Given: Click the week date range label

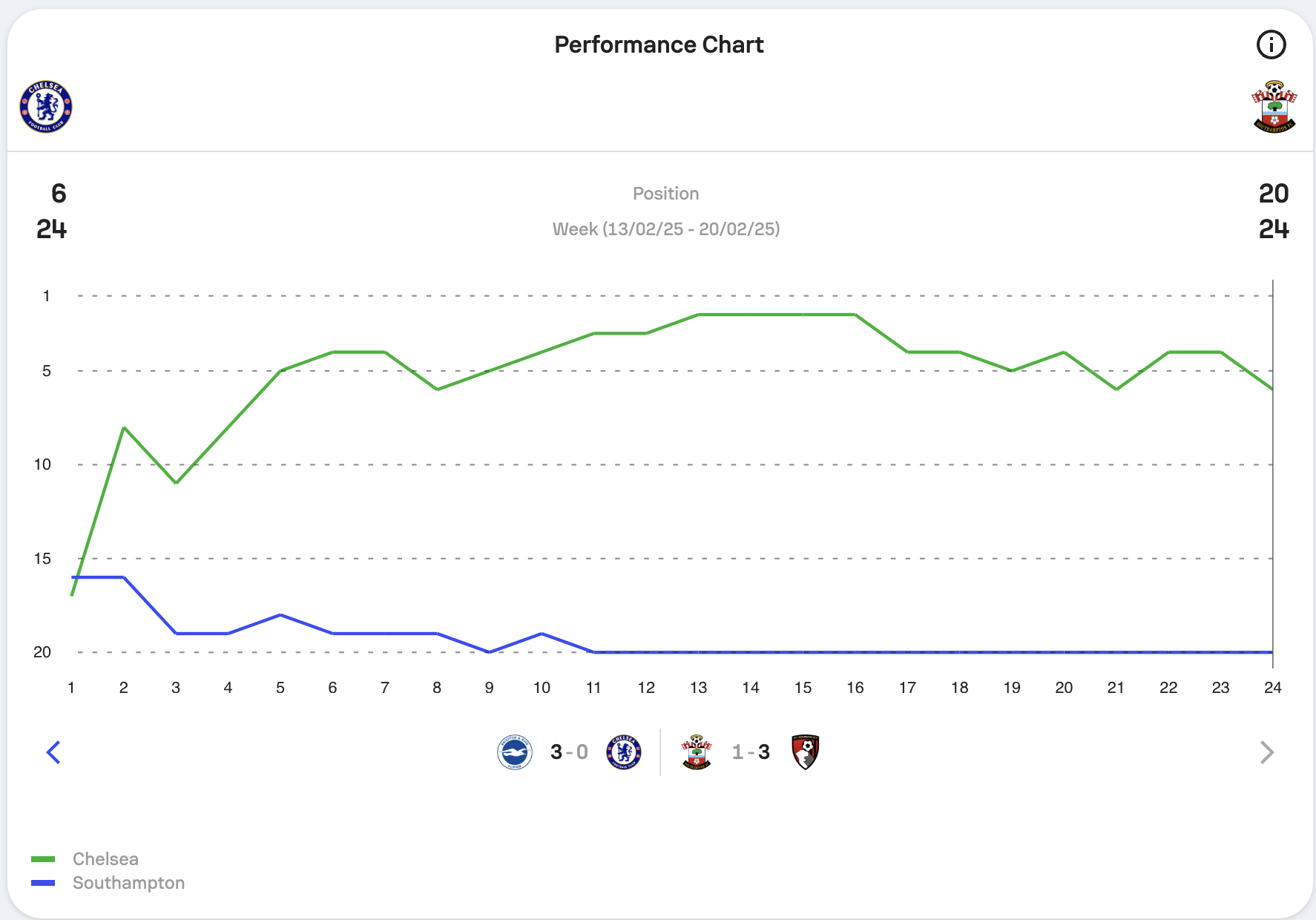Looking at the screenshot, I should coord(665,229).
